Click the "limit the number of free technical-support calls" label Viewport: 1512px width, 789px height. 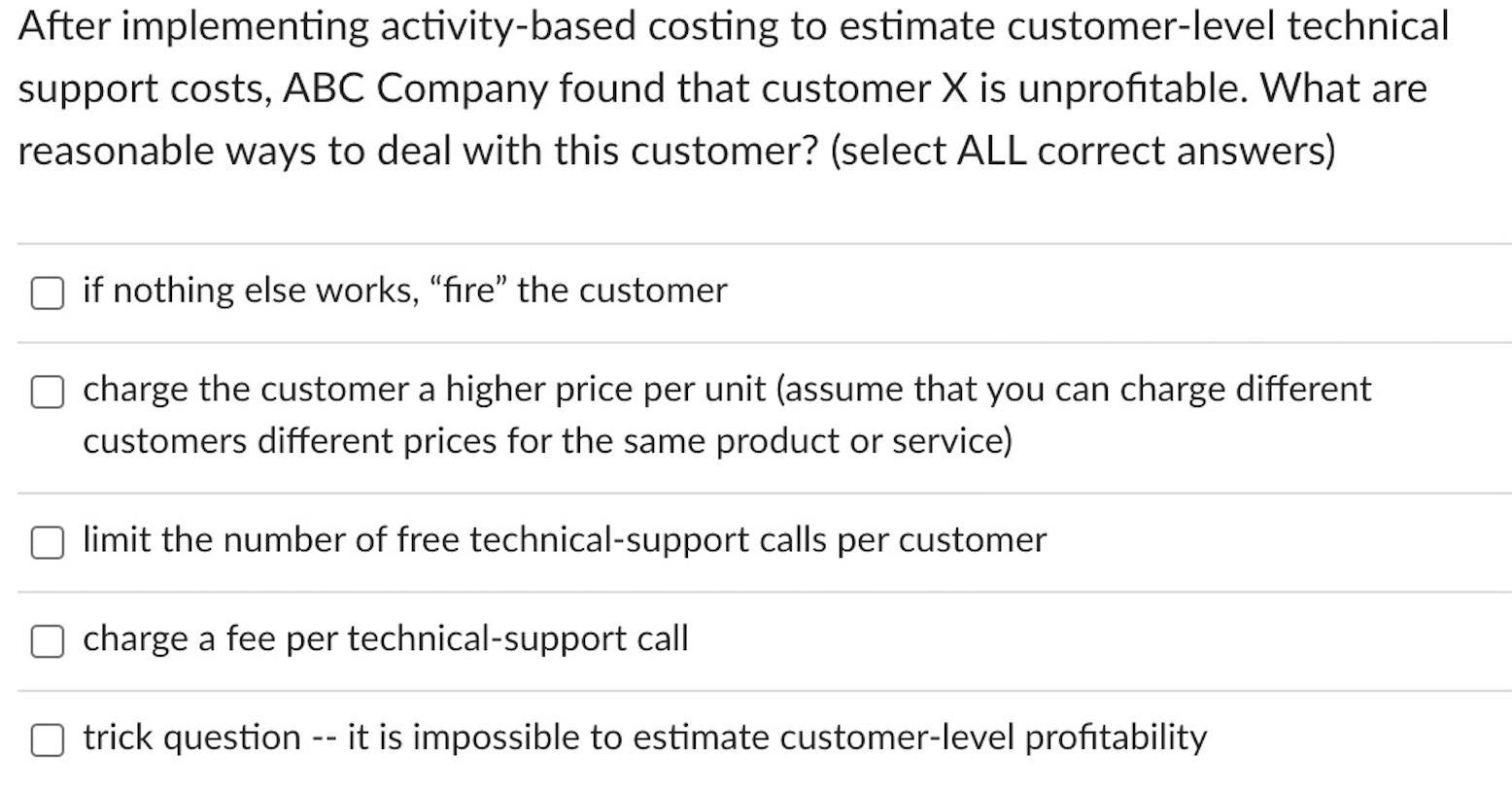click(564, 540)
